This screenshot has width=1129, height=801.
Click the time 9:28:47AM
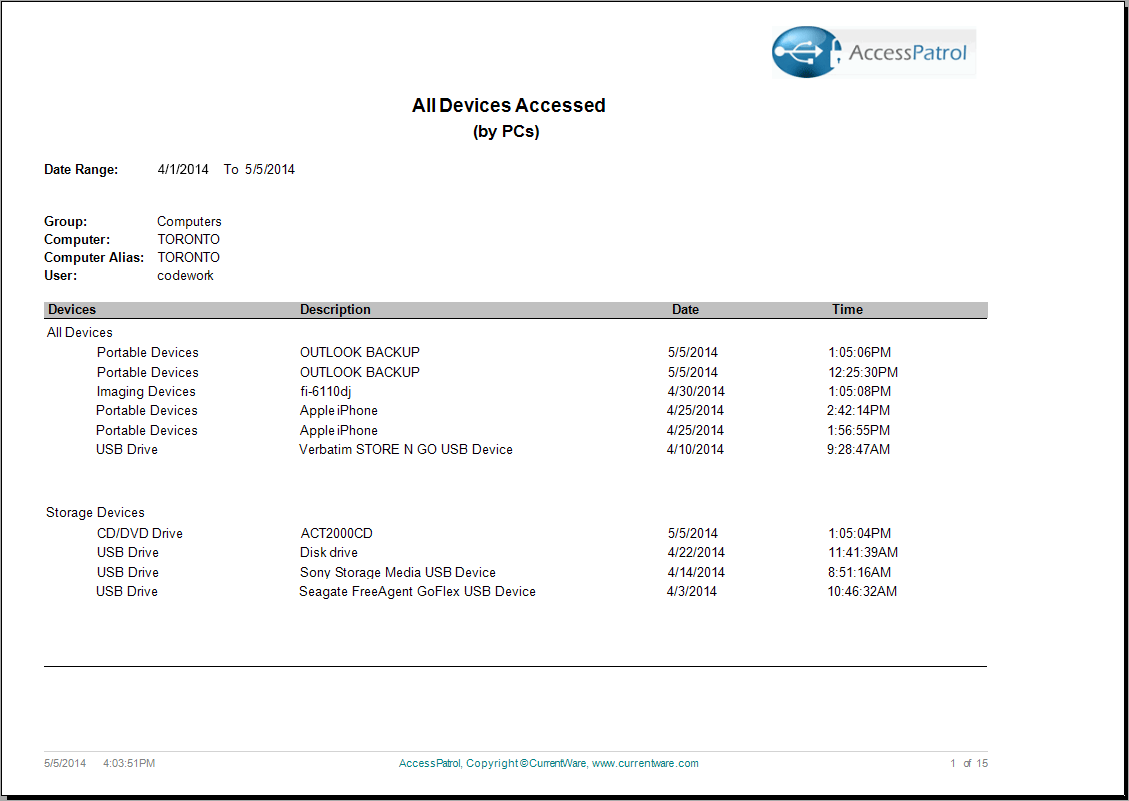point(858,449)
